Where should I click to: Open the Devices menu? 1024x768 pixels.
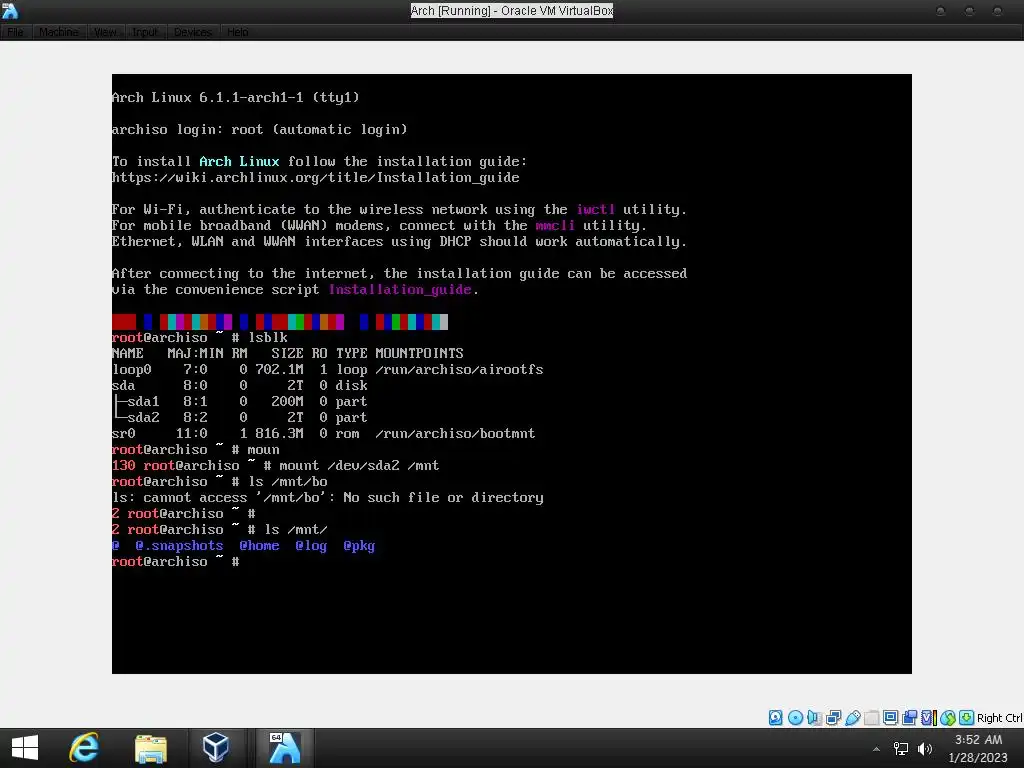[x=193, y=32]
